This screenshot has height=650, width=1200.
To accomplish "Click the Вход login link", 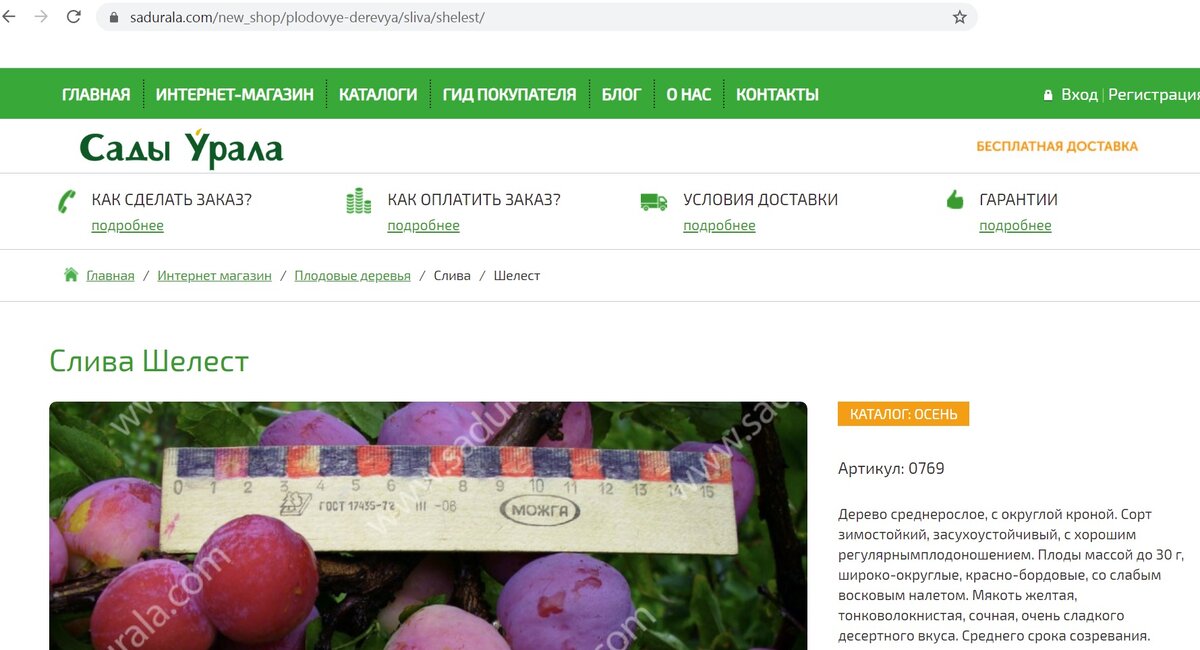I will click(1079, 95).
